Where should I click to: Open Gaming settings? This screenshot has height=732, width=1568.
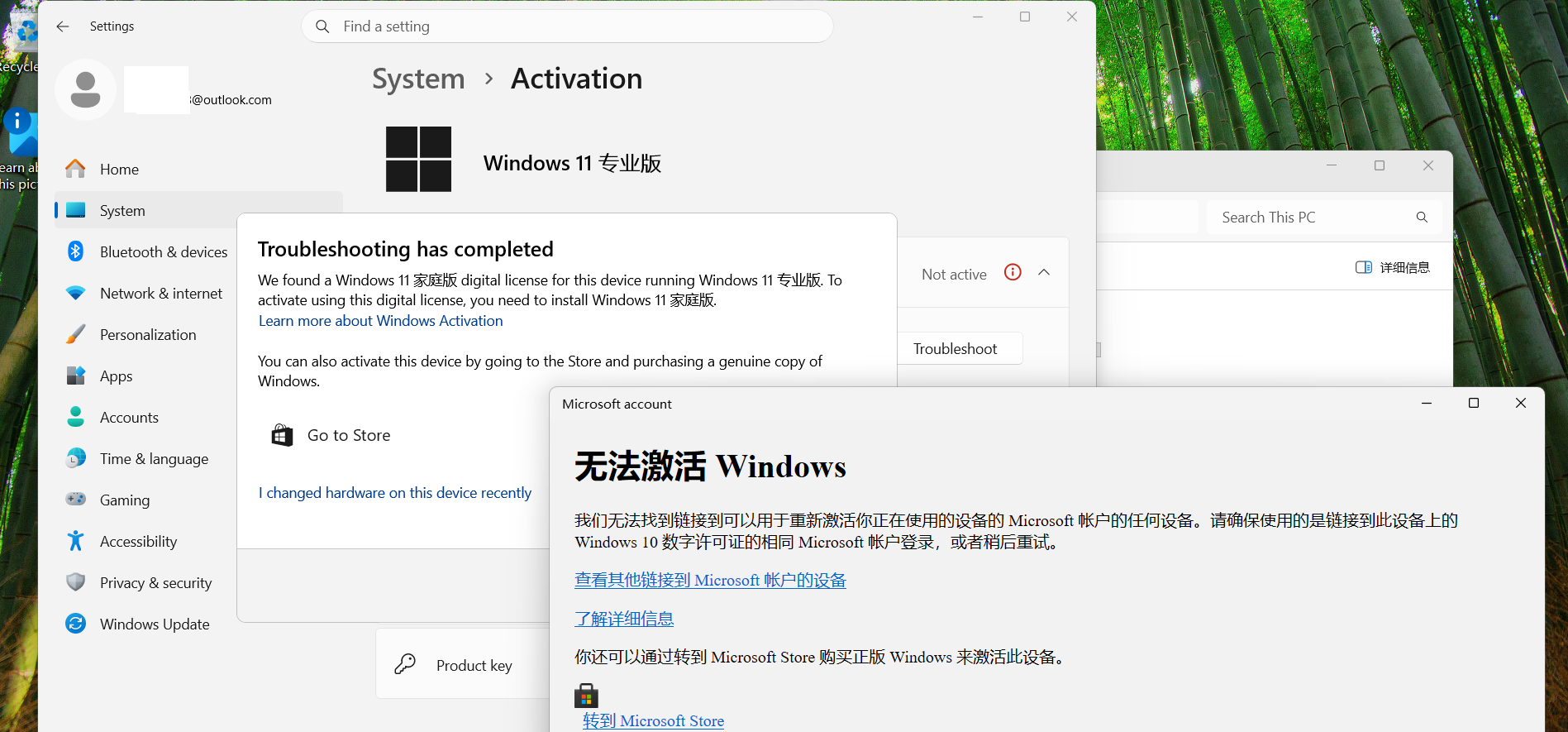pos(147,500)
